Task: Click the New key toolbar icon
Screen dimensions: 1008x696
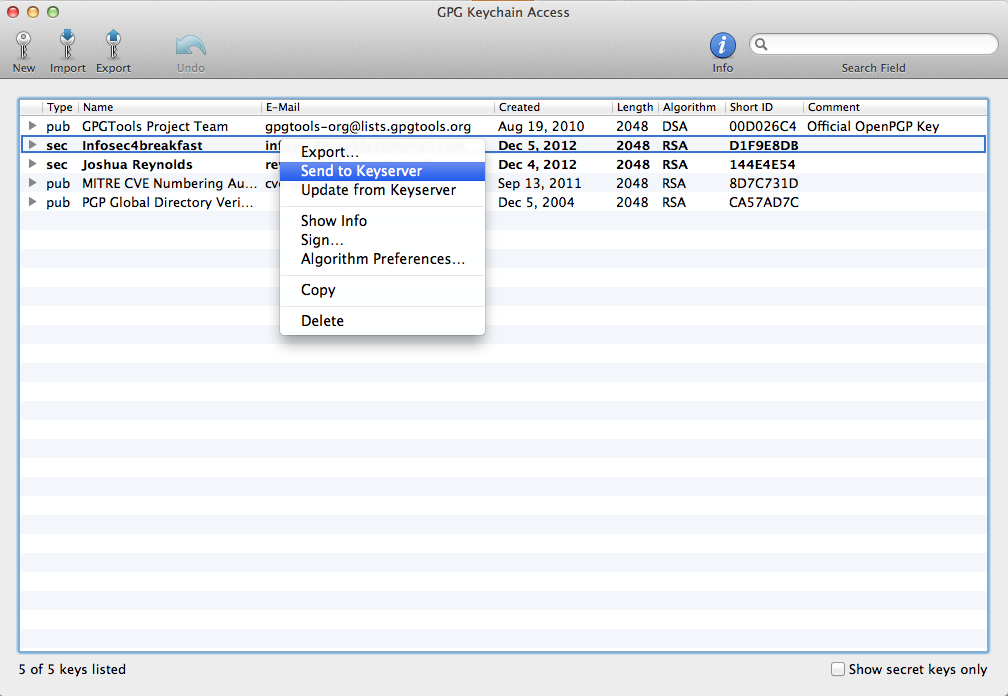Action: click(x=24, y=46)
